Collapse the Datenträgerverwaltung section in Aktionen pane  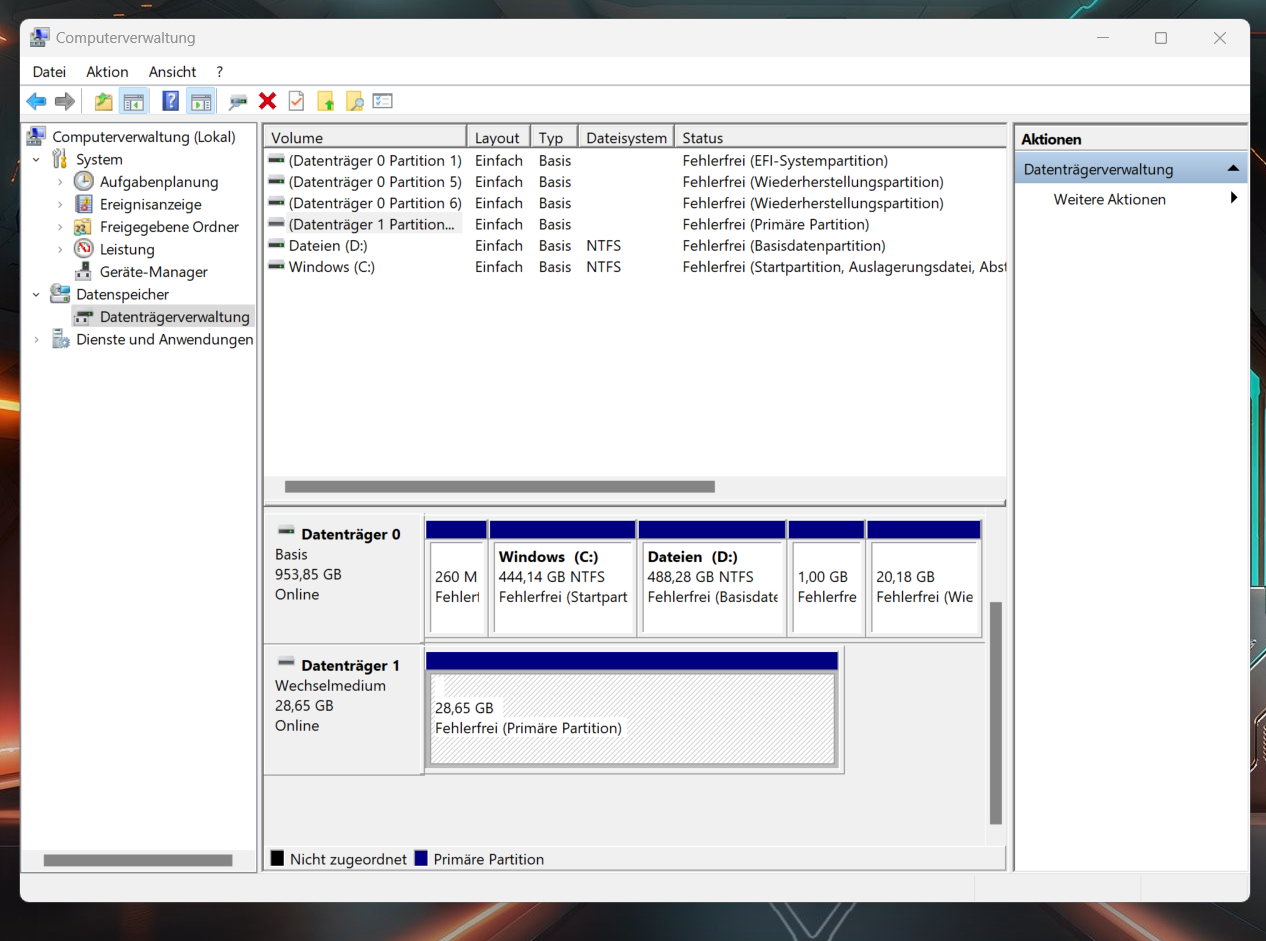[x=1232, y=168]
